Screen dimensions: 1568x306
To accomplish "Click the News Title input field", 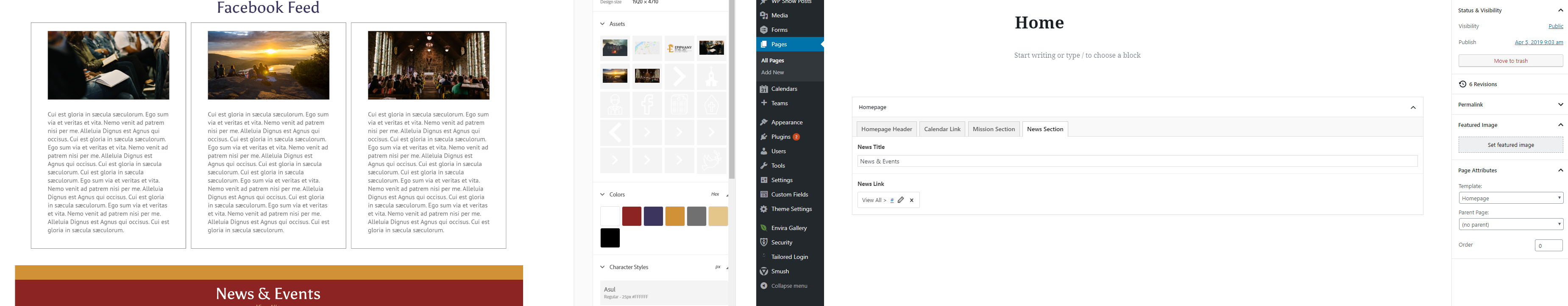I will click(x=1136, y=162).
